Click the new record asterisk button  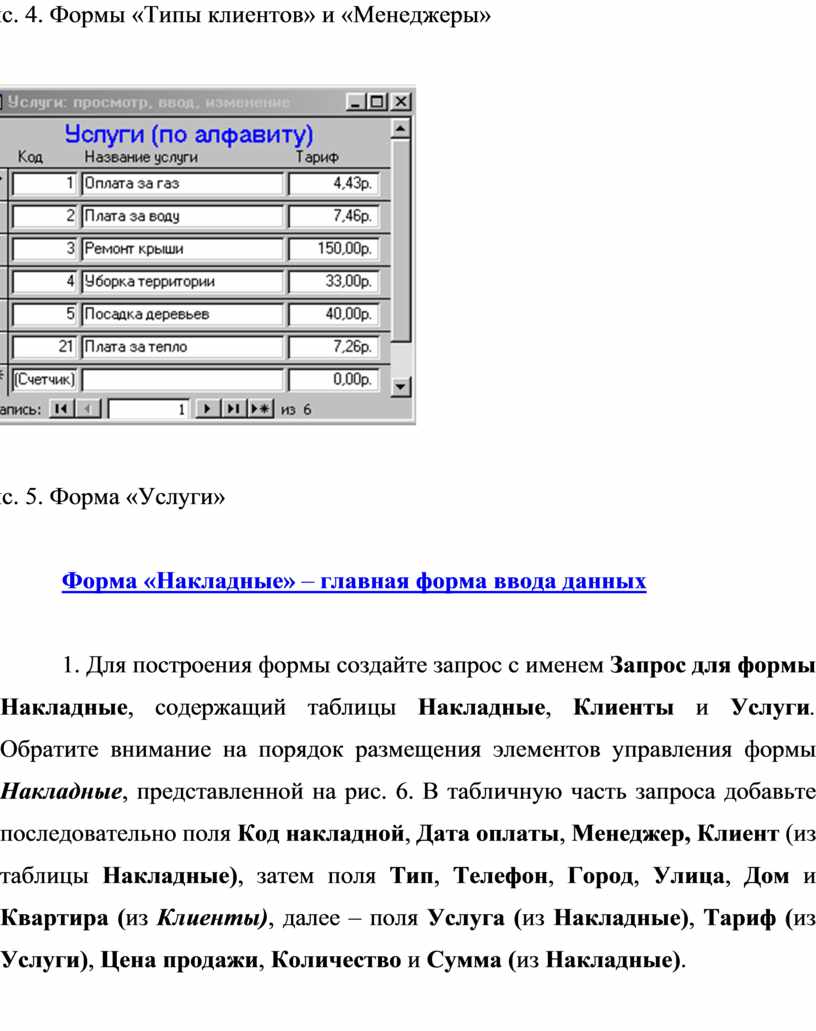point(259,409)
